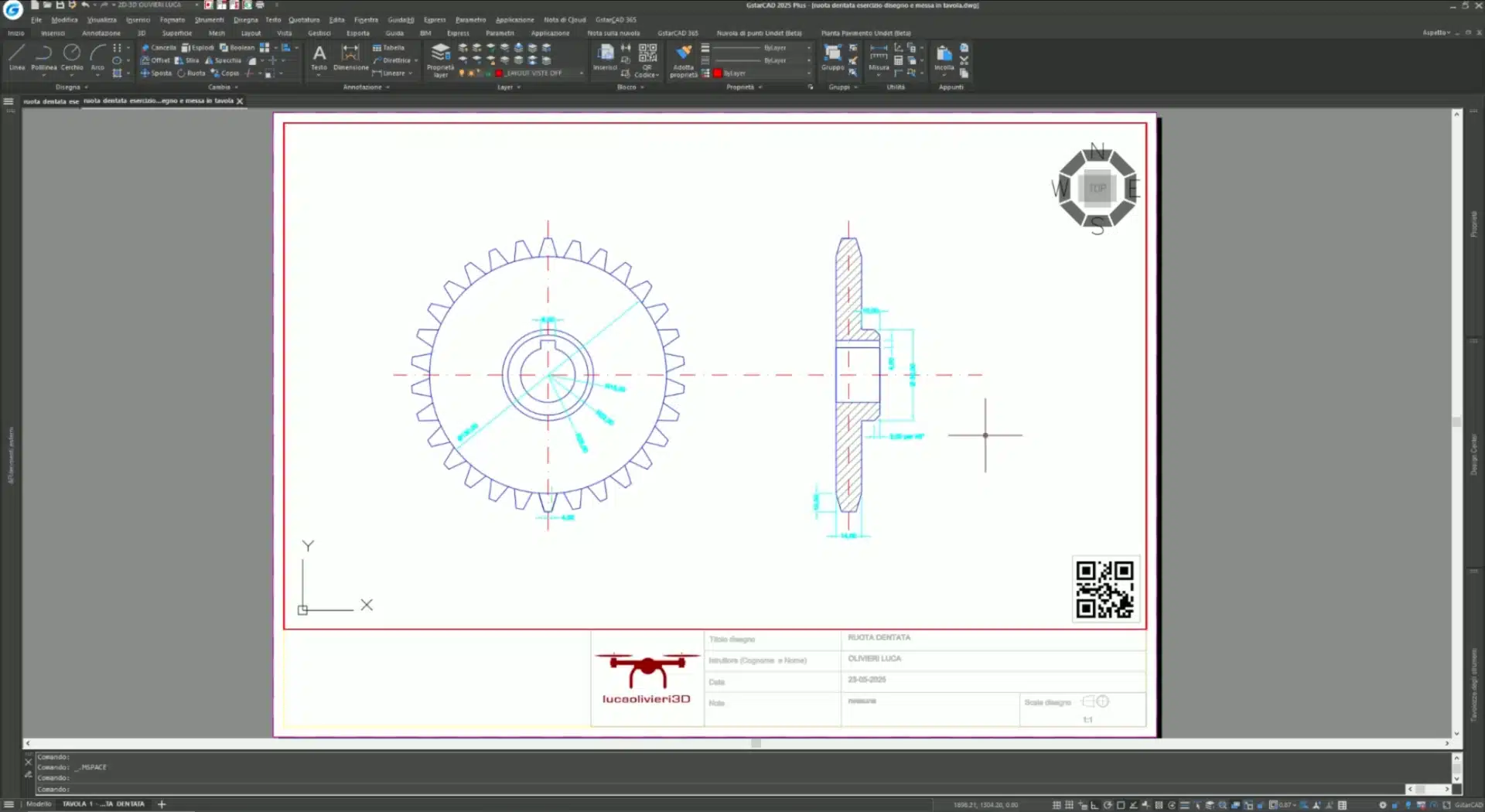Click the Adotta proprietà brush icon
Image resolution: width=1485 pixels, height=812 pixels.
pyautogui.click(x=684, y=61)
